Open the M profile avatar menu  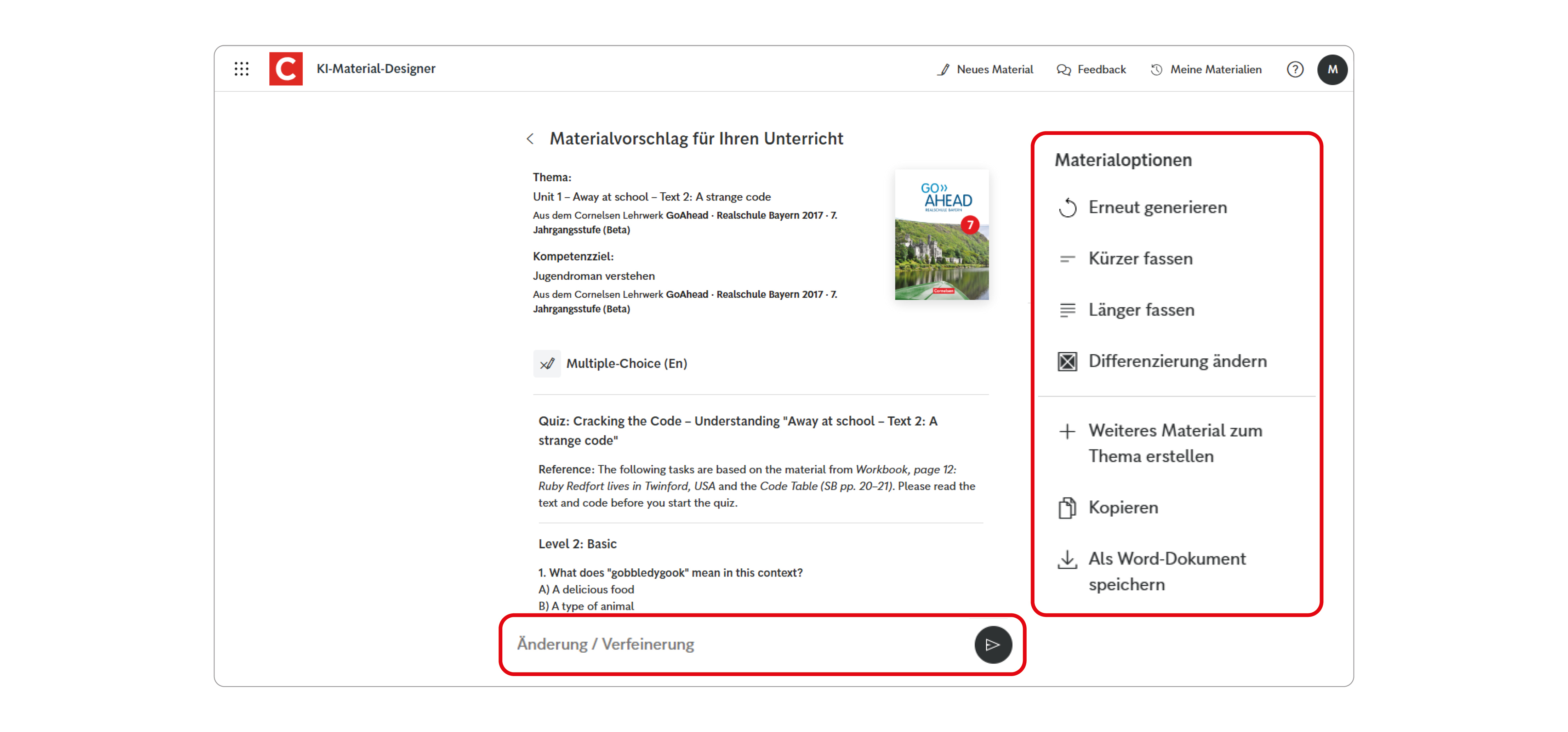(1333, 69)
